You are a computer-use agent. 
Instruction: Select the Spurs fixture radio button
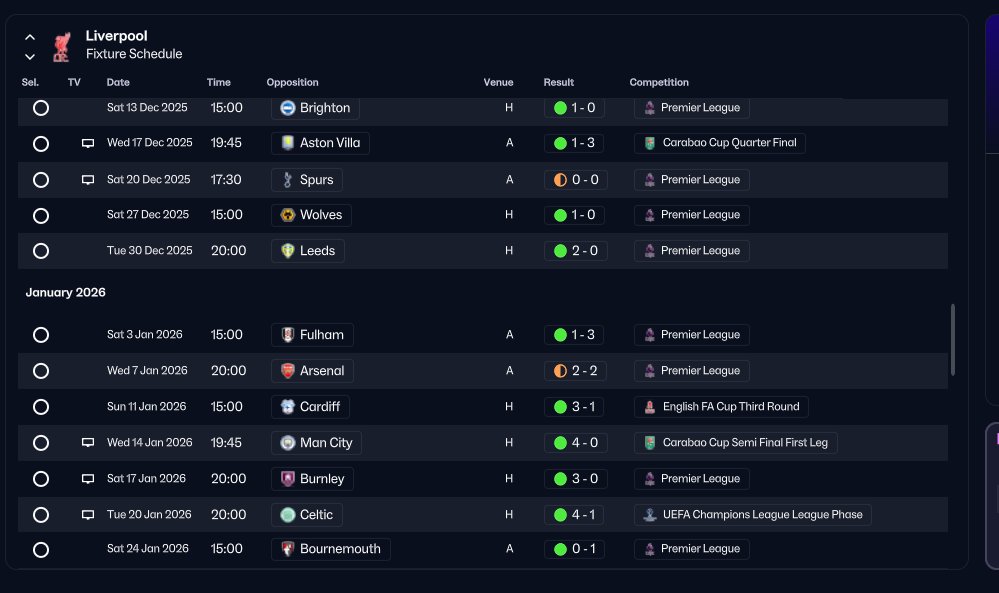(41, 180)
